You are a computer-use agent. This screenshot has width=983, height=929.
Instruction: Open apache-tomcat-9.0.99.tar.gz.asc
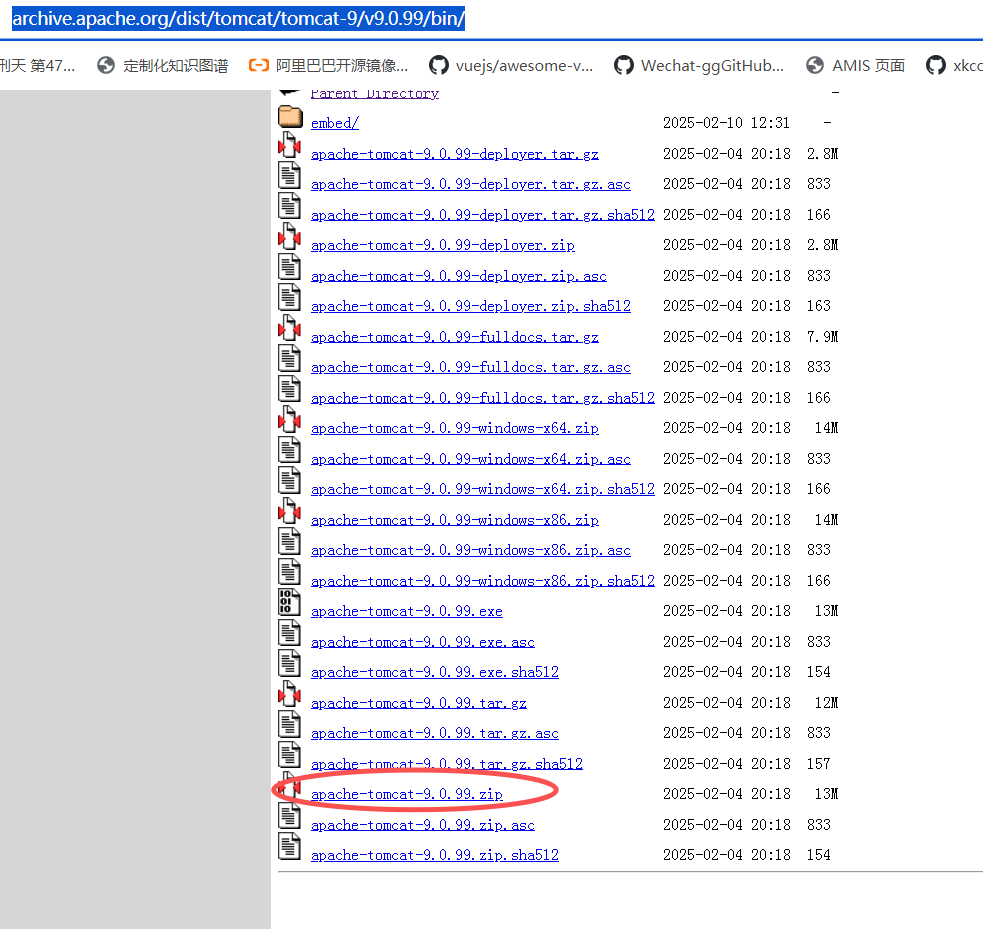click(x=434, y=733)
